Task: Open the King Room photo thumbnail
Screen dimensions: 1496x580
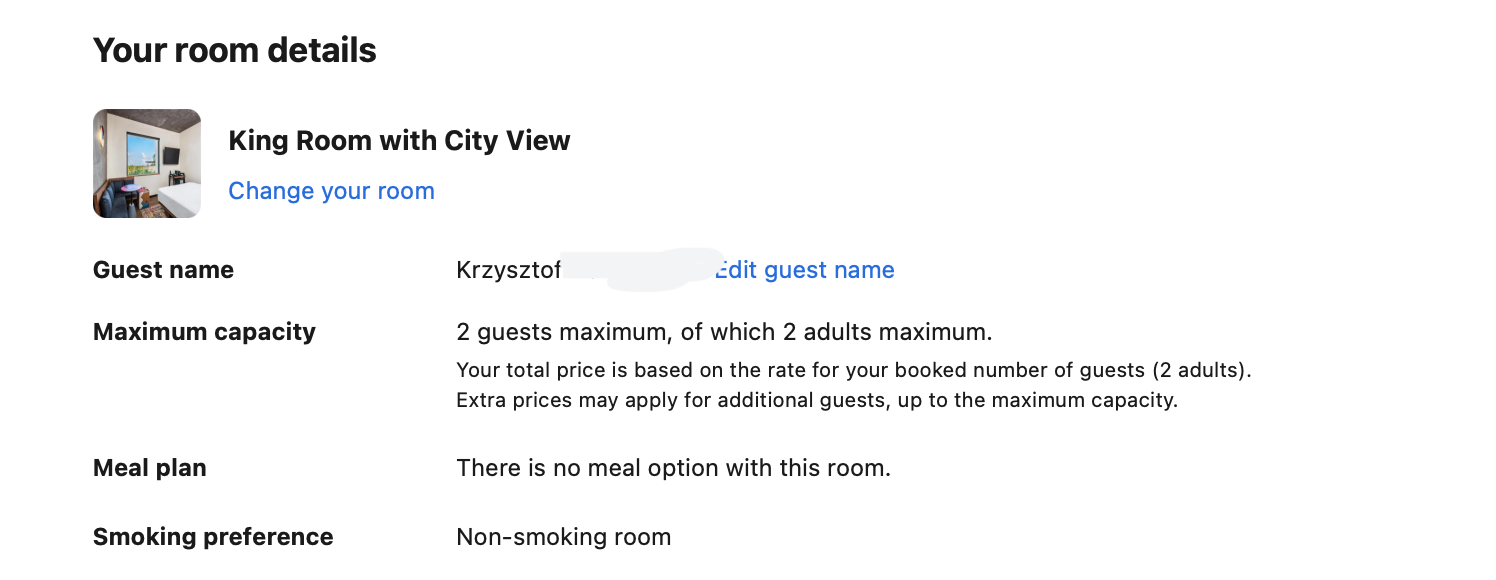Action: 147,163
